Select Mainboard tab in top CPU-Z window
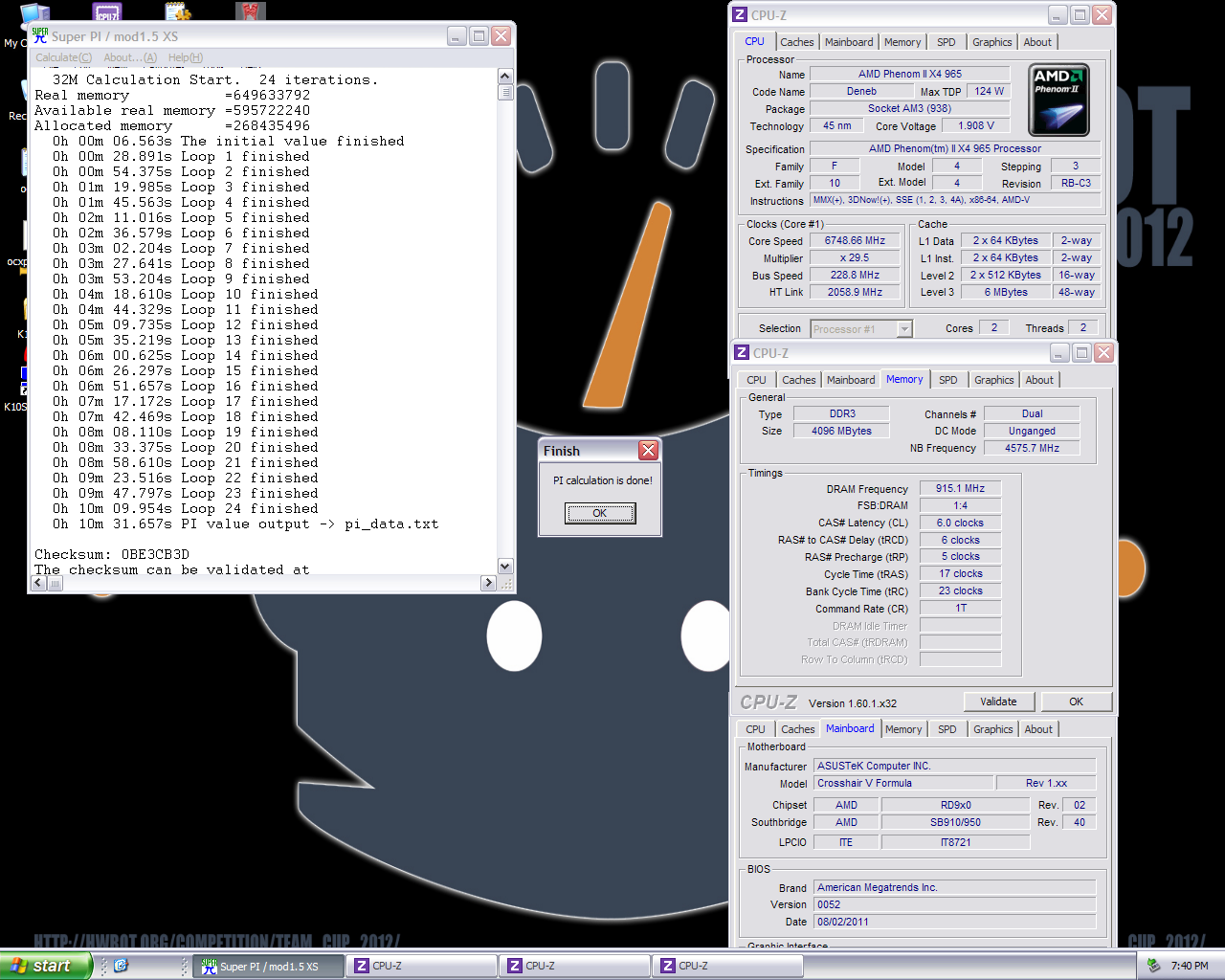The width and height of the screenshot is (1225, 980). coord(849,42)
